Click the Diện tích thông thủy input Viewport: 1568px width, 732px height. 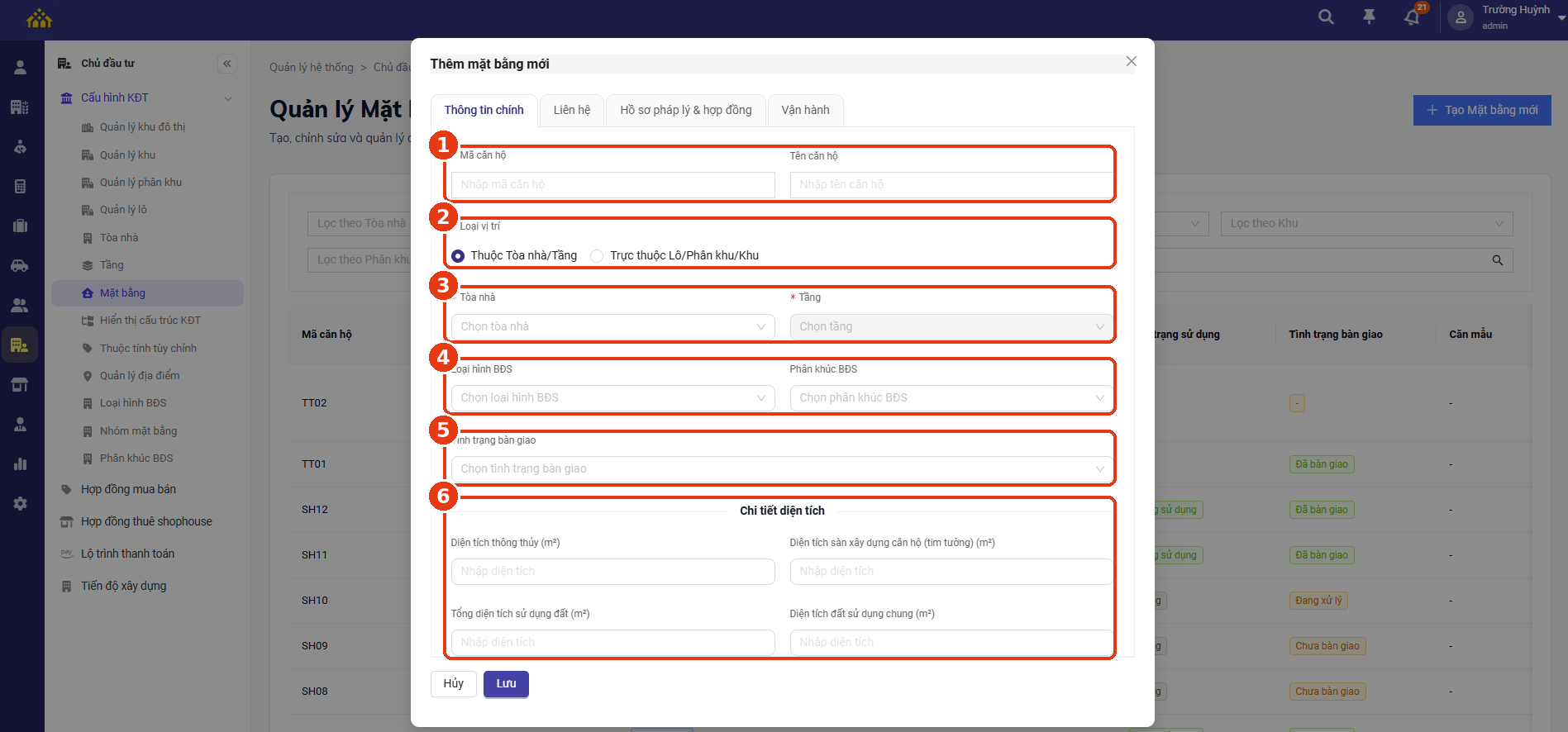[x=613, y=571]
